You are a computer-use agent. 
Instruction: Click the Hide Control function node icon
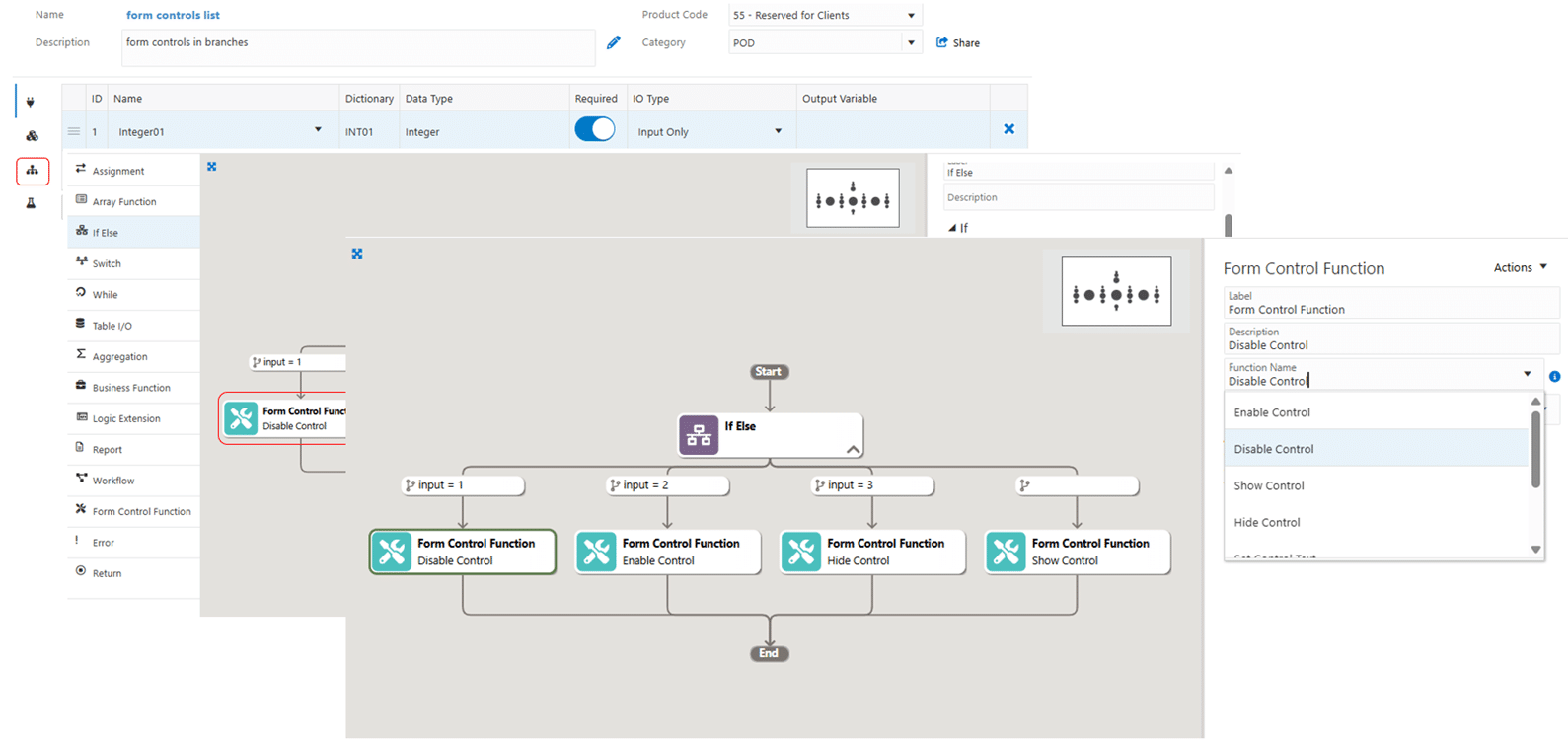[801, 552]
